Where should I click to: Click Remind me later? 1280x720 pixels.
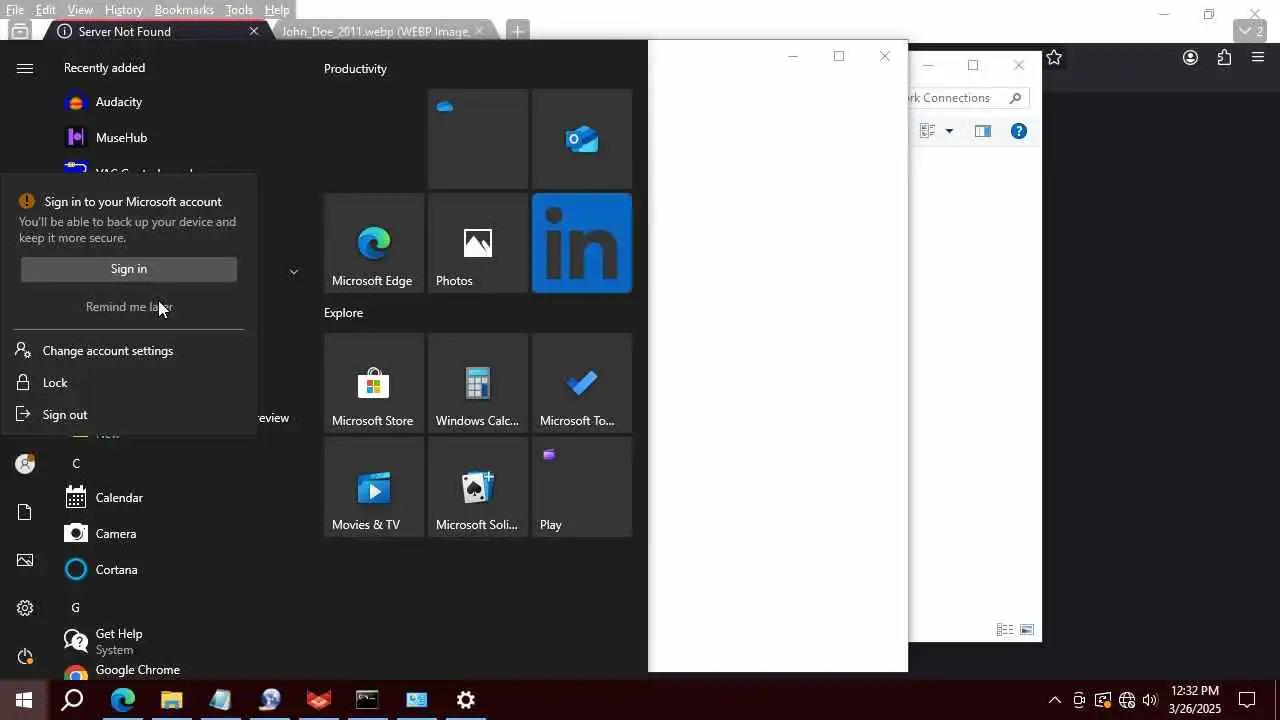pos(129,307)
